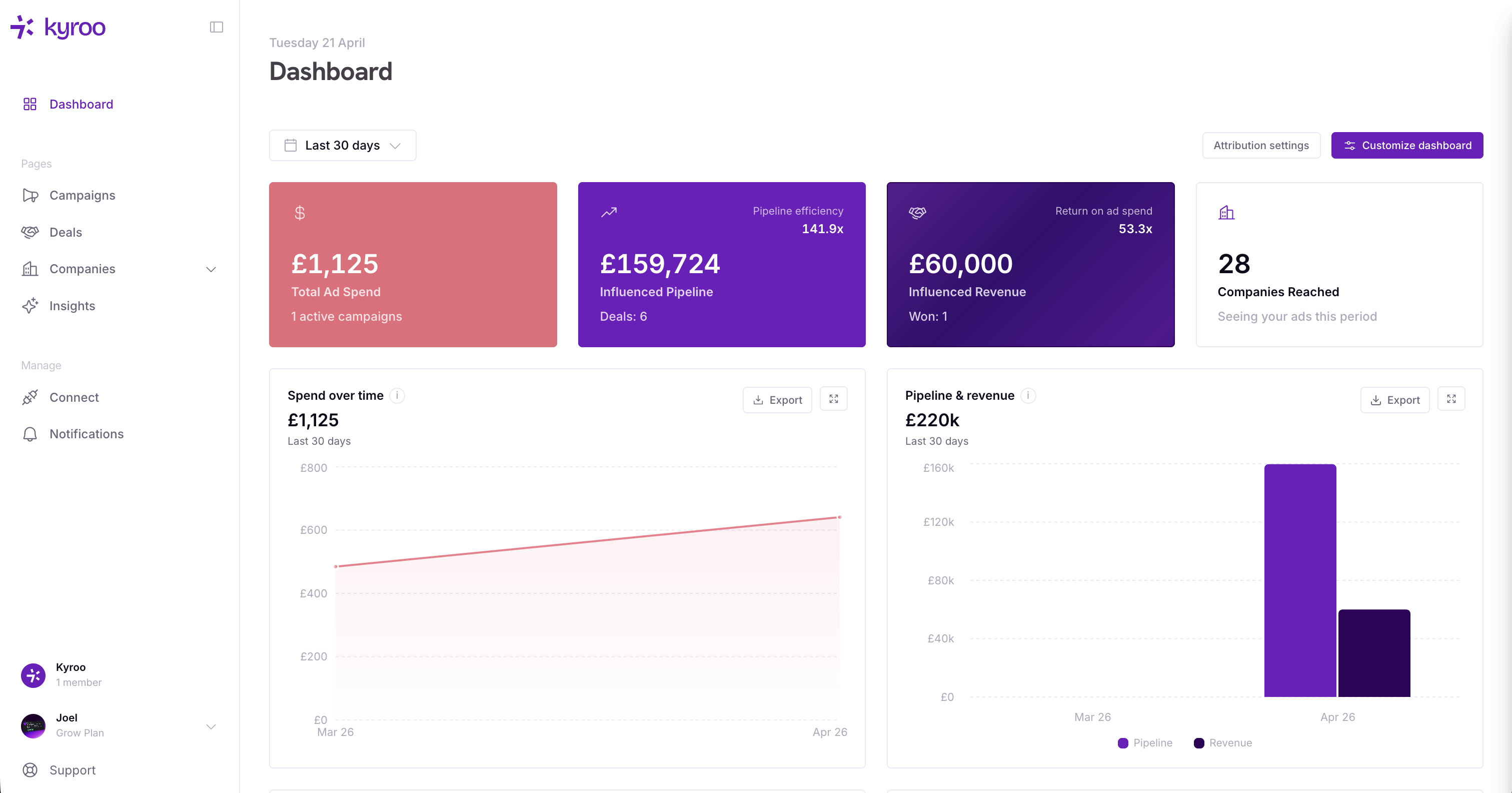
Task: Click the kyroo logo
Action: tap(58, 27)
